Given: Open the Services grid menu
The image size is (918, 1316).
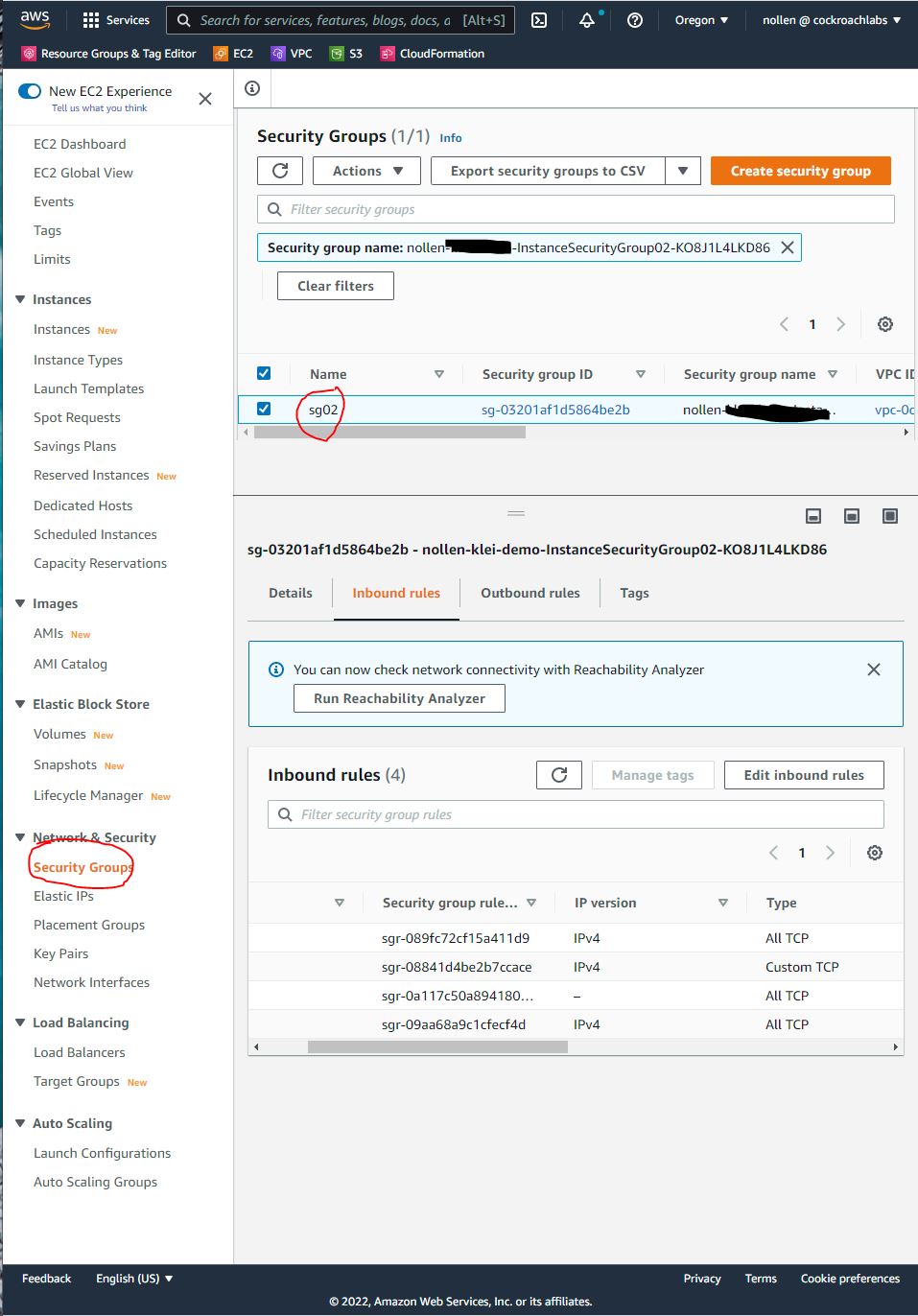Looking at the screenshot, I should pos(116,20).
